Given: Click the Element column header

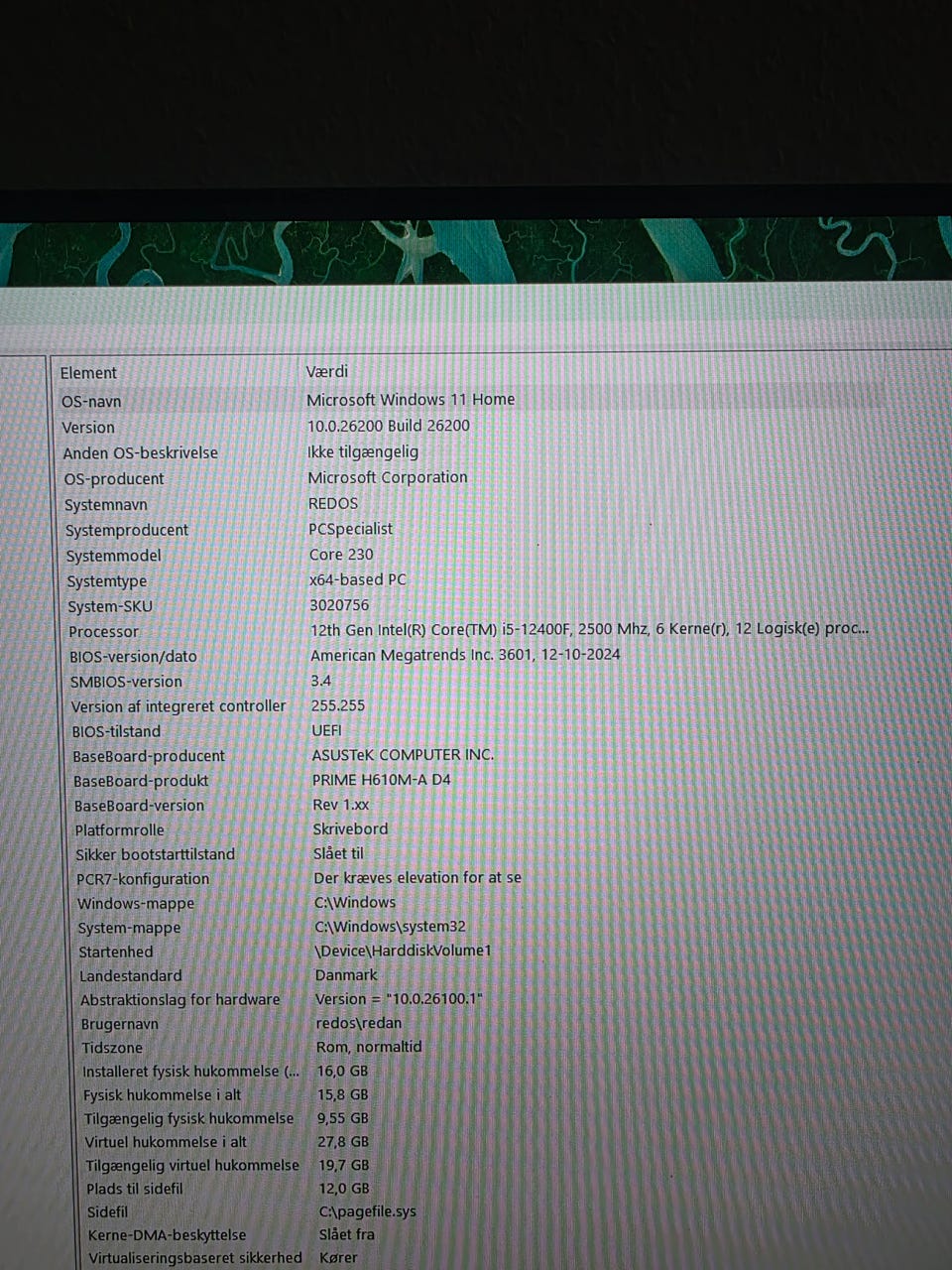Looking at the screenshot, I should click(88, 373).
